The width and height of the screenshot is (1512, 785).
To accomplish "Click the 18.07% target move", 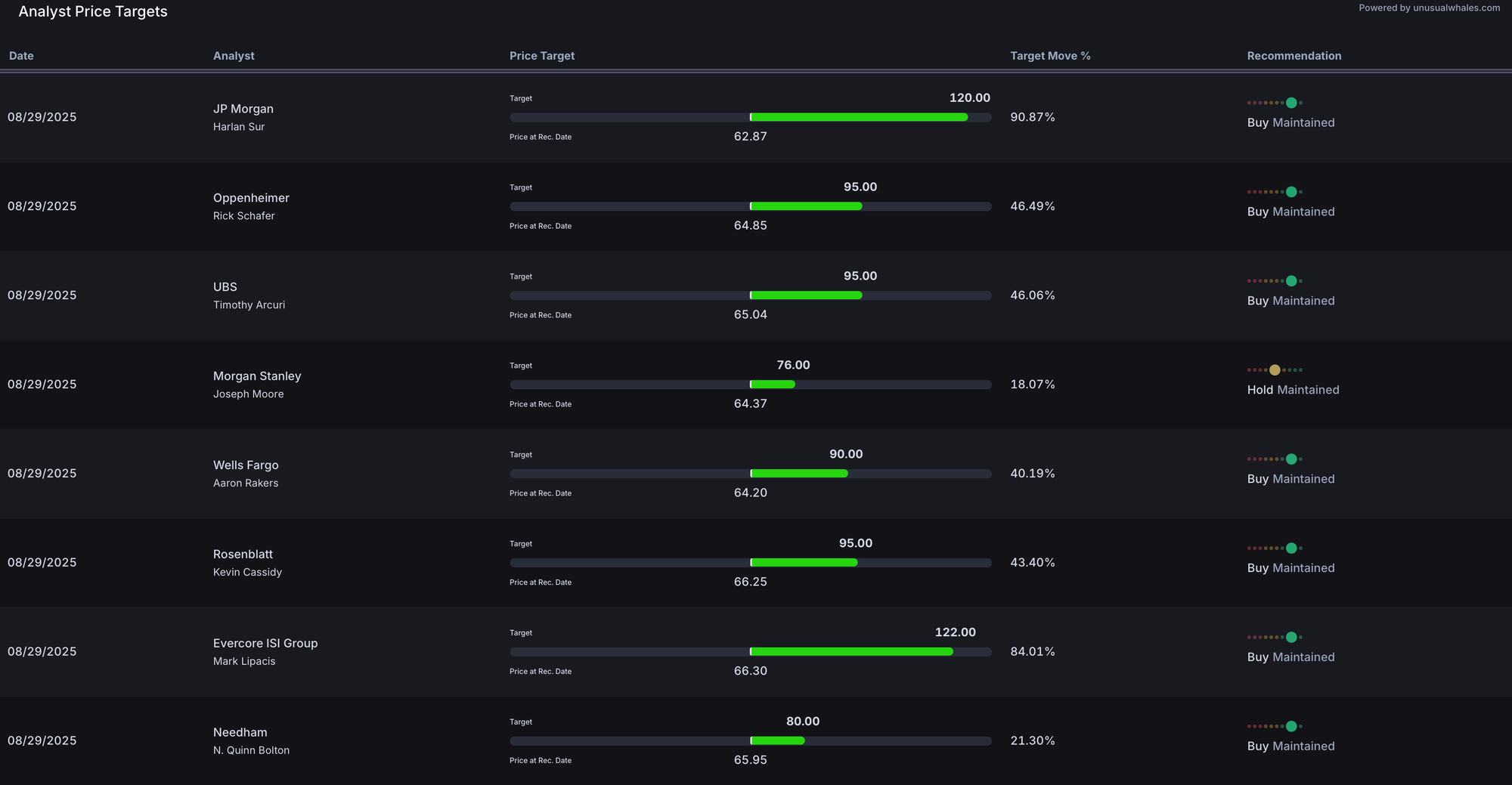I will [1033, 385].
